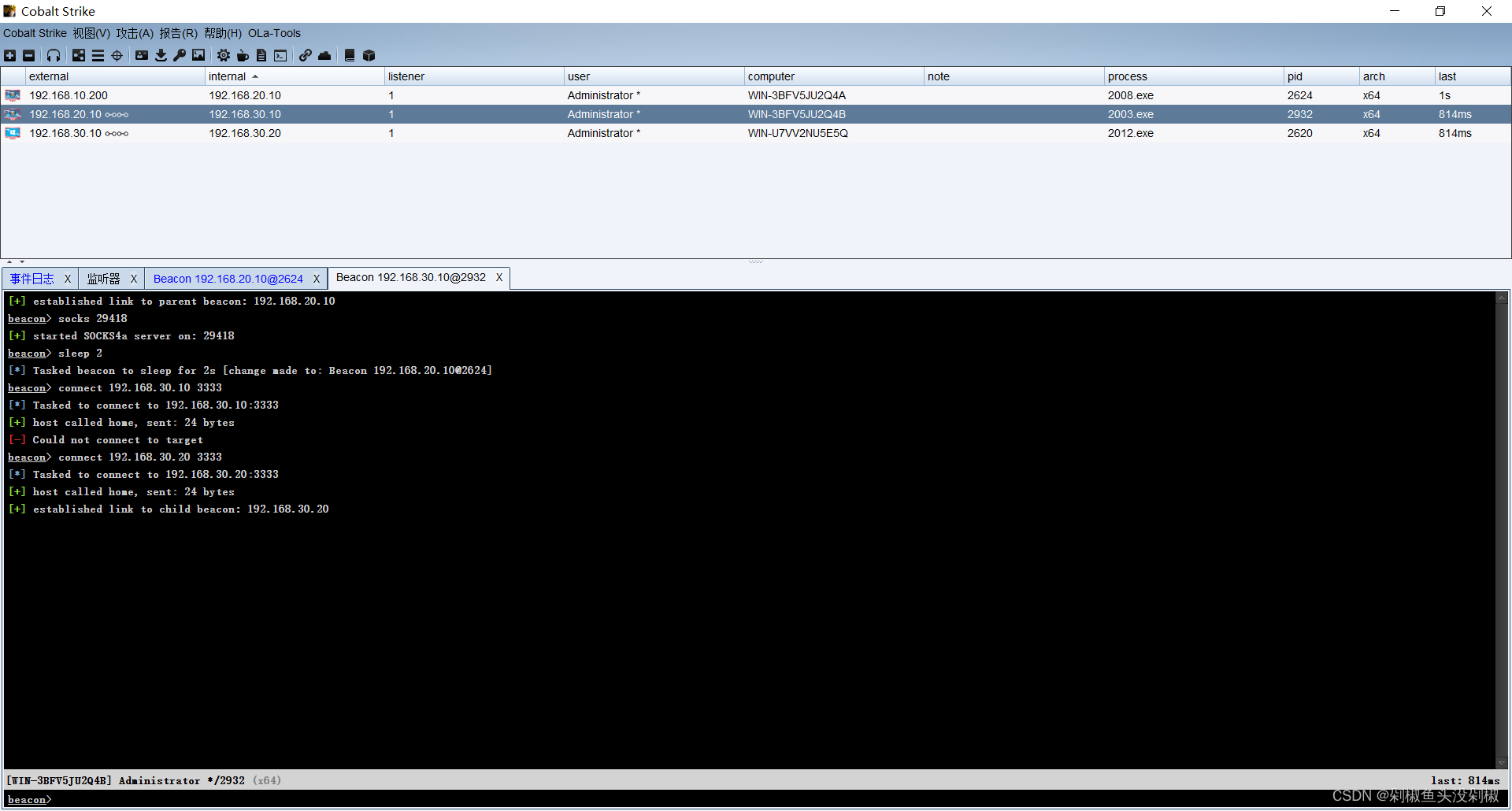Screen dimensions: 1512x811
Task: Click the panel collapse arrows above tabs
Action: click(x=15, y=261)
